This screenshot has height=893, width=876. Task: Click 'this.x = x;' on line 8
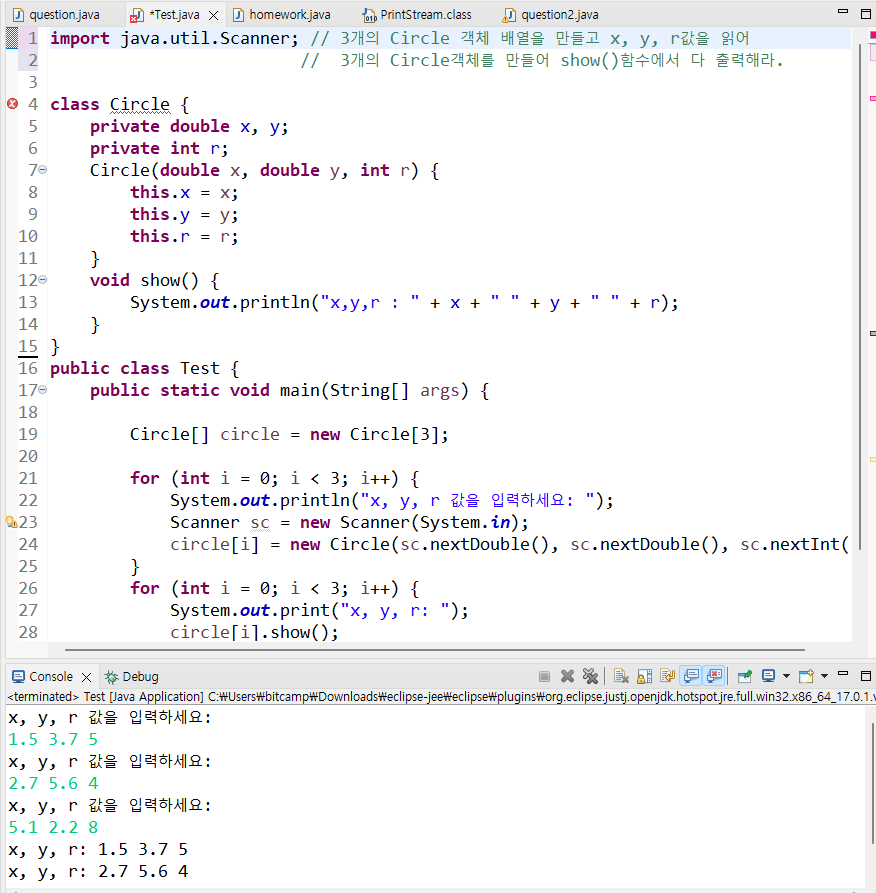tap(184, 192)
